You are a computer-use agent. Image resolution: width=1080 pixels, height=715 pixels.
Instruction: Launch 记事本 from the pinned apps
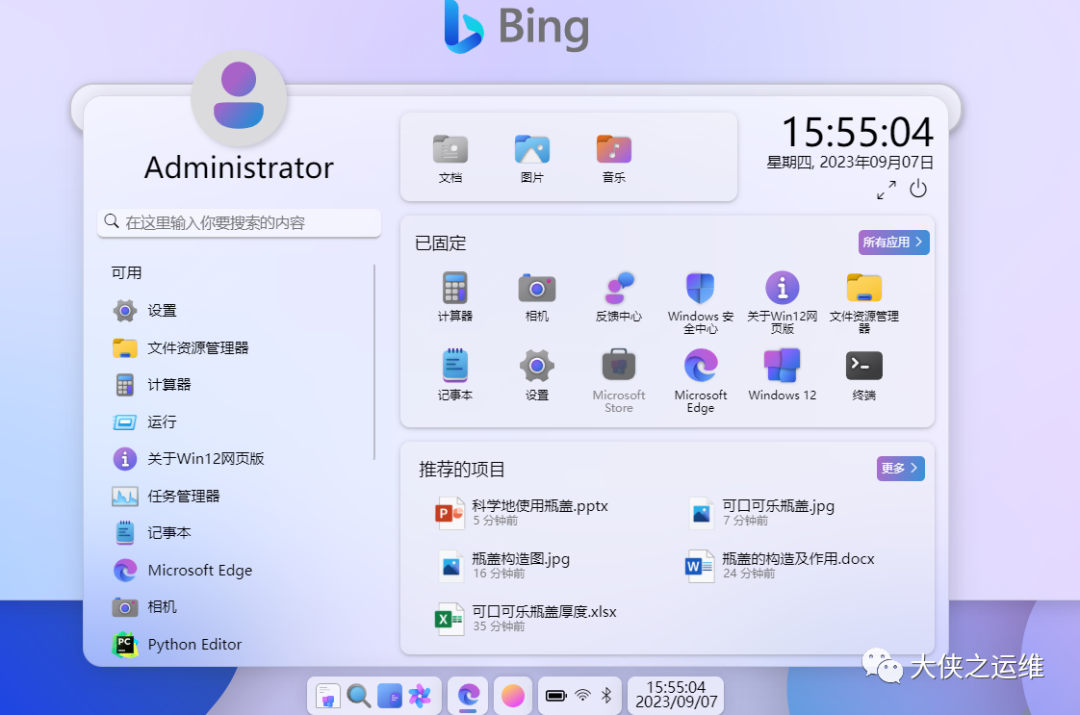pyautogui.click(x=455, y=375)
